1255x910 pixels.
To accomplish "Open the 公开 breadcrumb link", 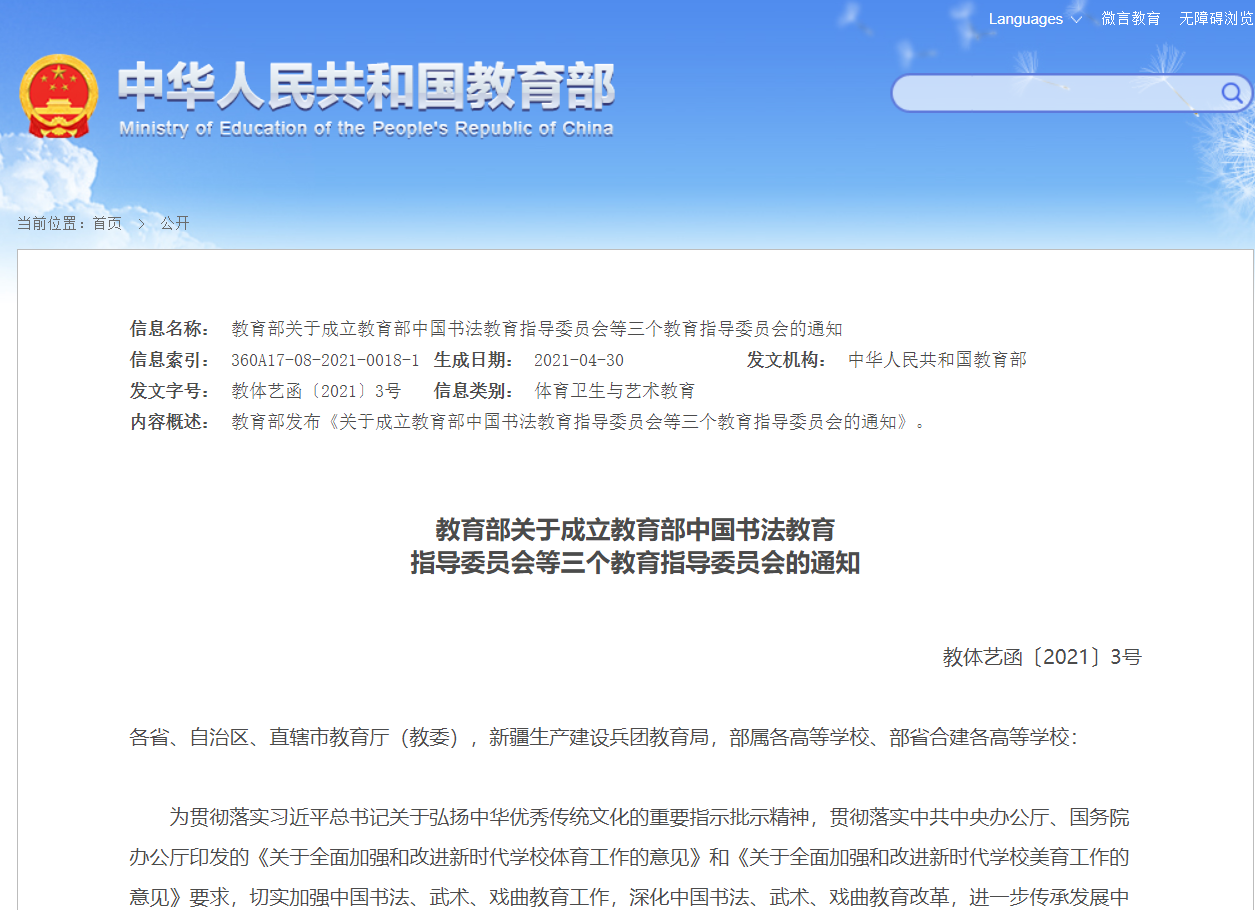I will [175, 223].
